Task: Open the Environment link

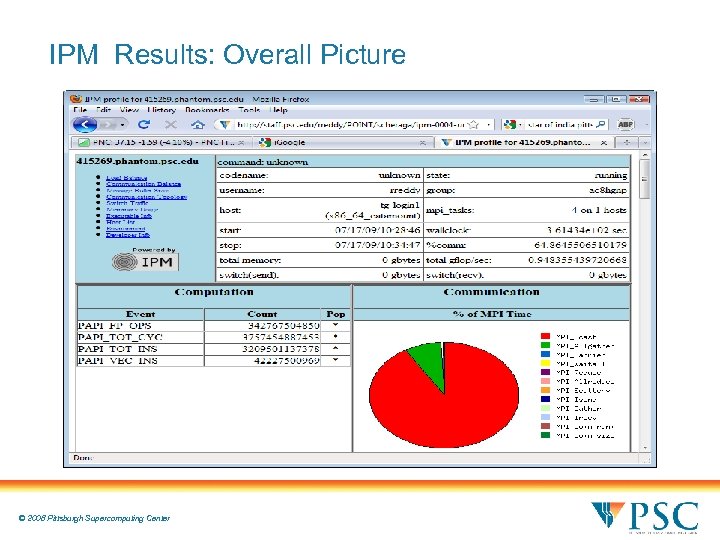Action: (x=125, y=228)
